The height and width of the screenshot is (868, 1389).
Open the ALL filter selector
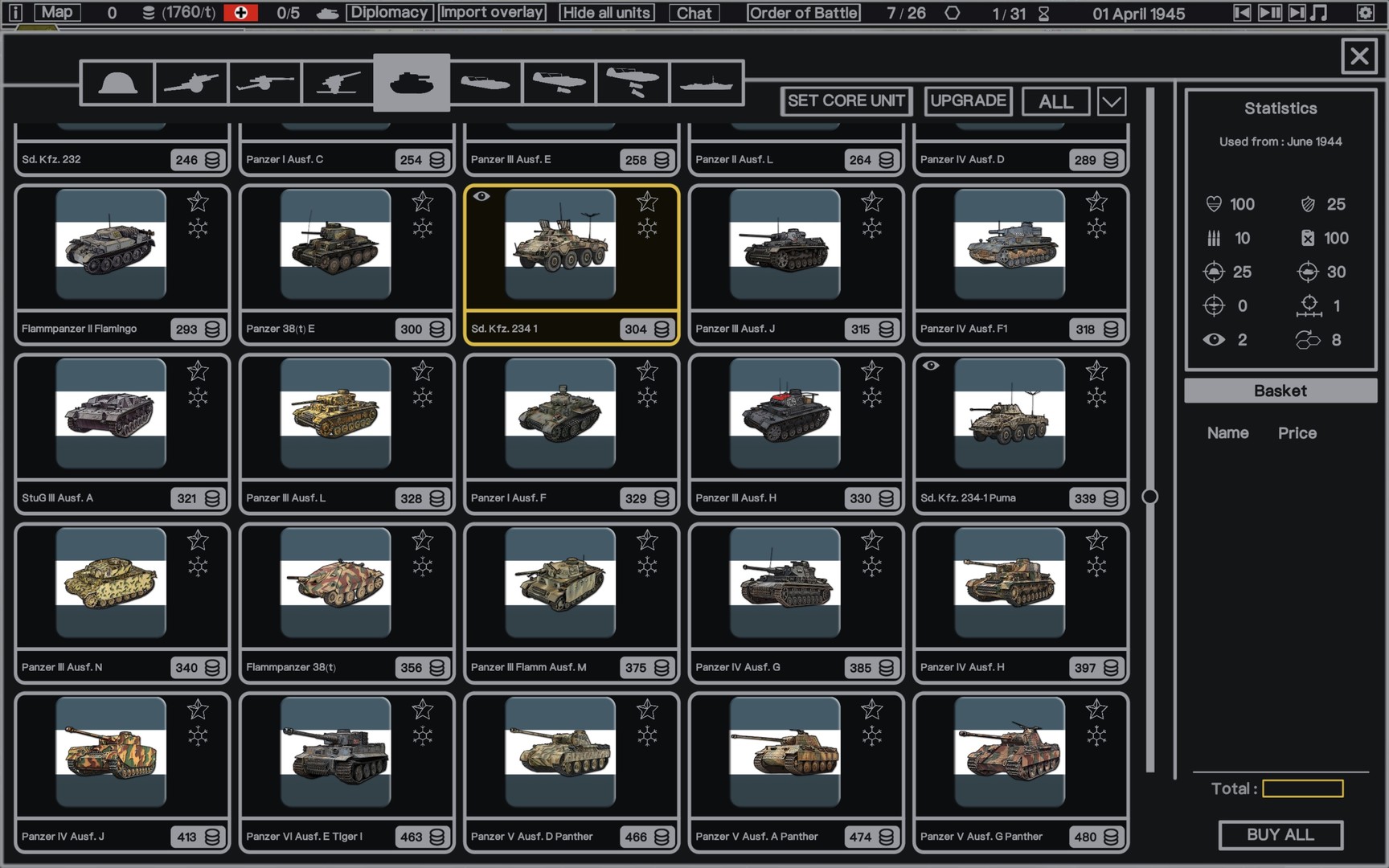click(1055, 102)
